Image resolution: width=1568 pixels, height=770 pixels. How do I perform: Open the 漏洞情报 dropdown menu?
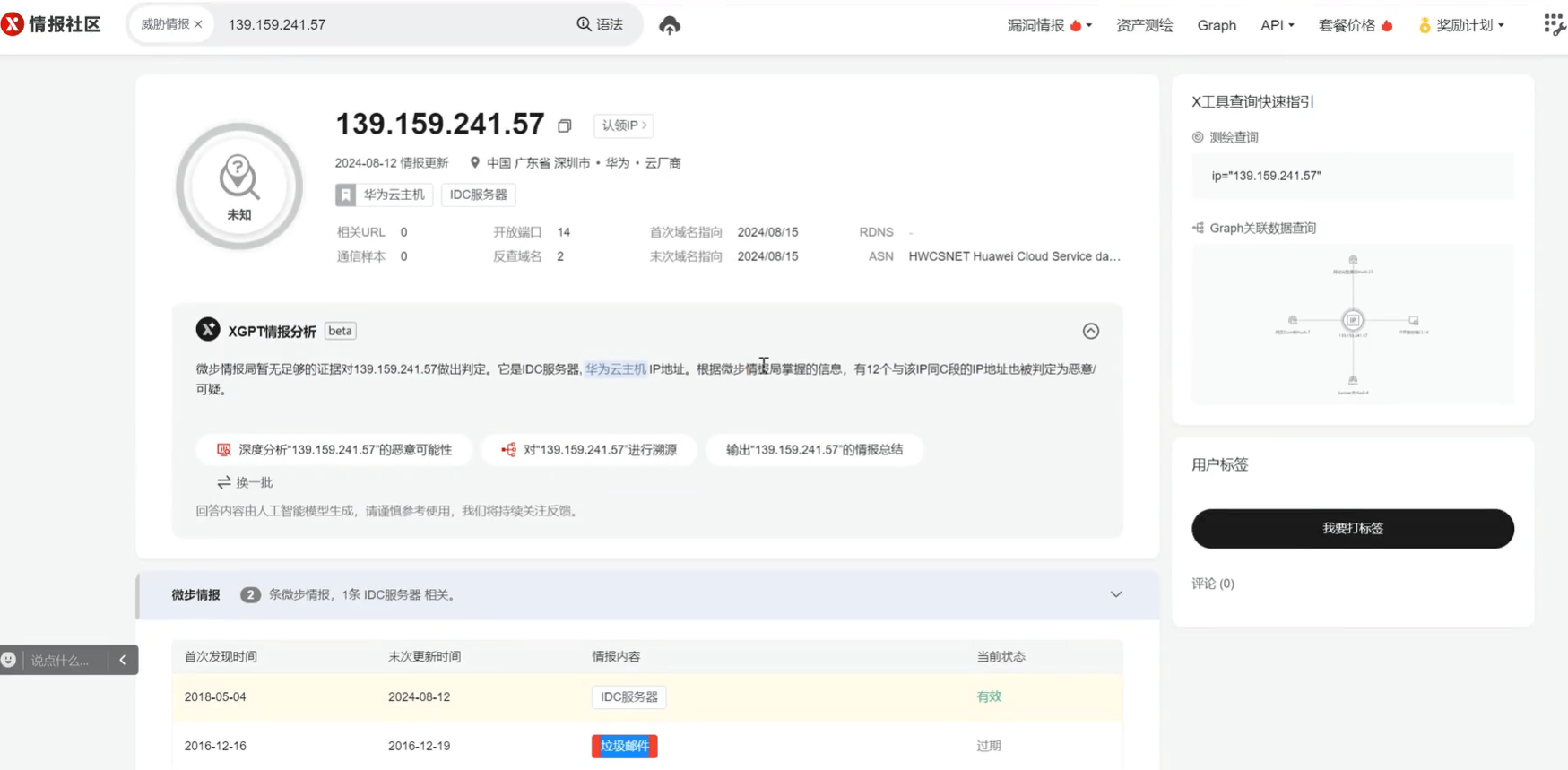[x=1050, y=25]
